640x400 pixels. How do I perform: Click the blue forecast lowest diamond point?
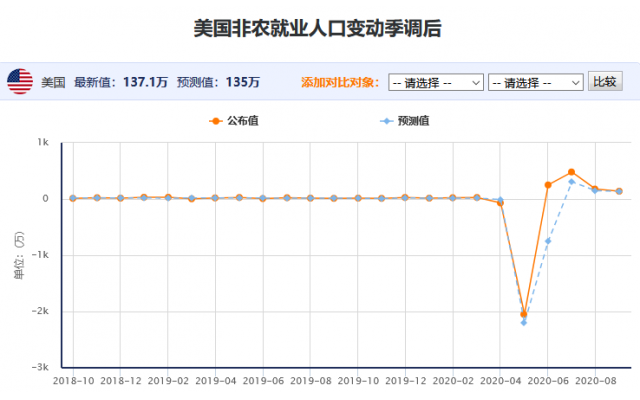point(524,323)
